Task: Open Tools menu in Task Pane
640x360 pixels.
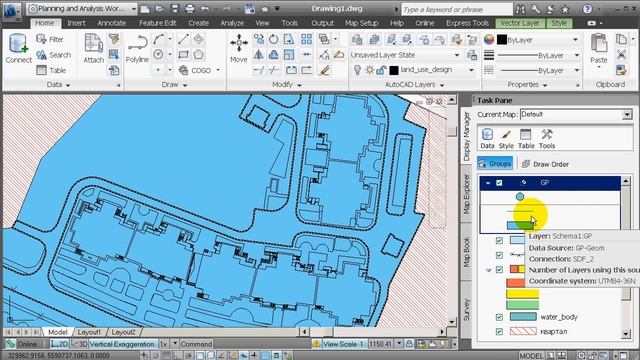Action: (x=547, y=139)
